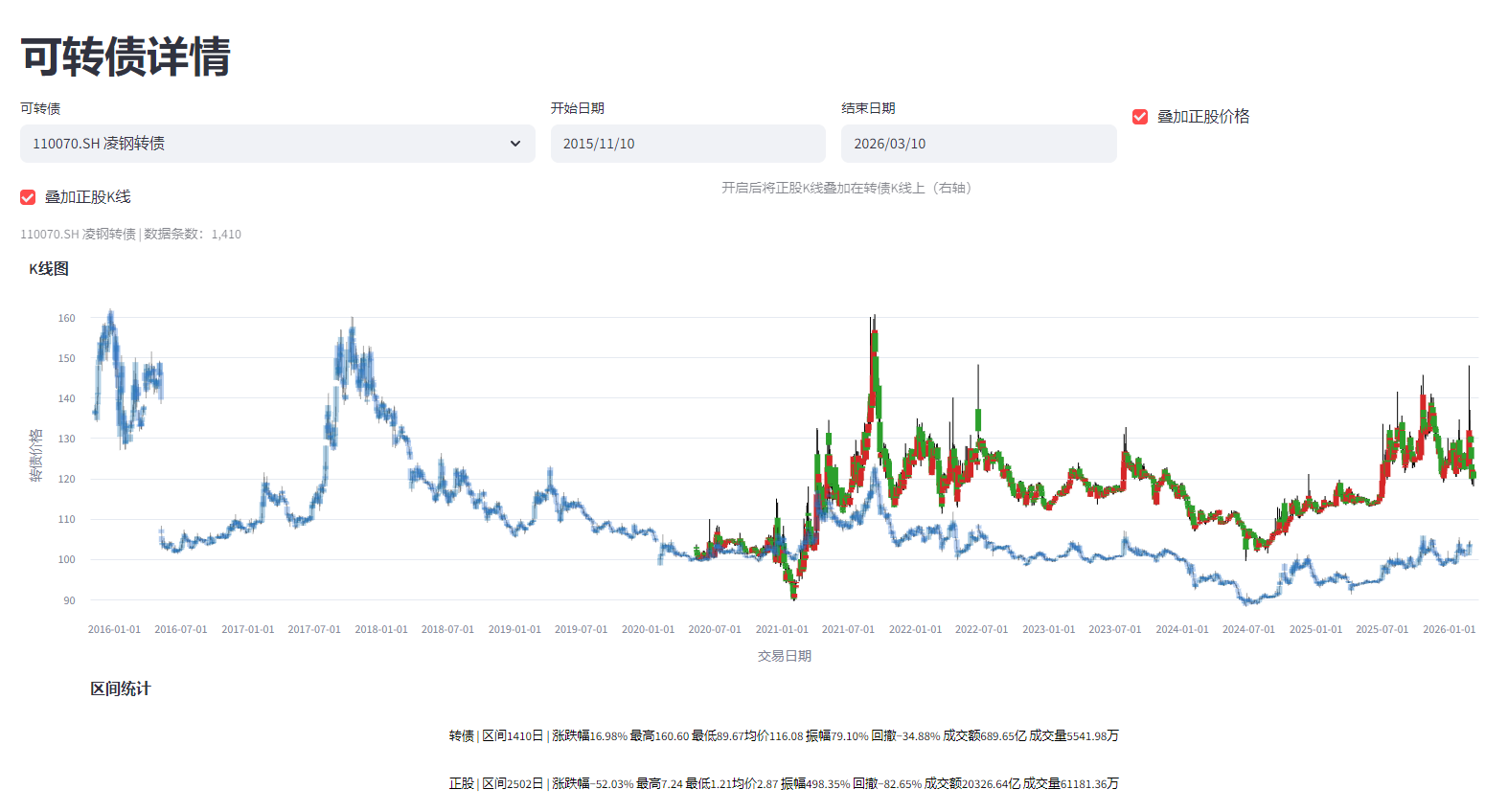This screenshot has width=1485, height=812.
Task: Click the 2020-01-01 x-axis date label
Action: 648,629
